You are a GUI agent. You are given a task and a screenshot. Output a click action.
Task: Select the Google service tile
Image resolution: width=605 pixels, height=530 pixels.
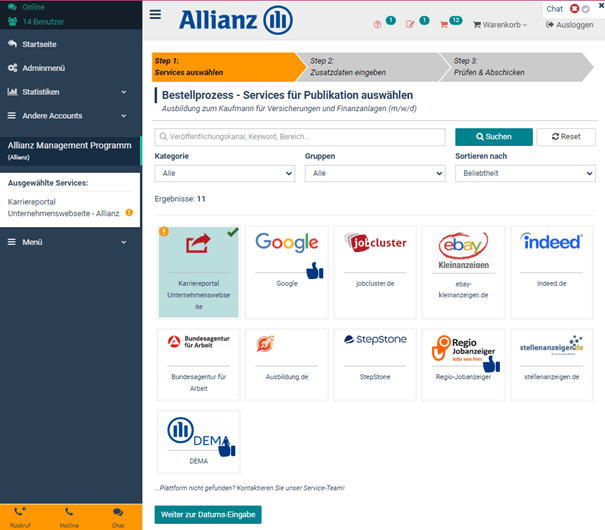pyautogui.click(x=287, y=272)
